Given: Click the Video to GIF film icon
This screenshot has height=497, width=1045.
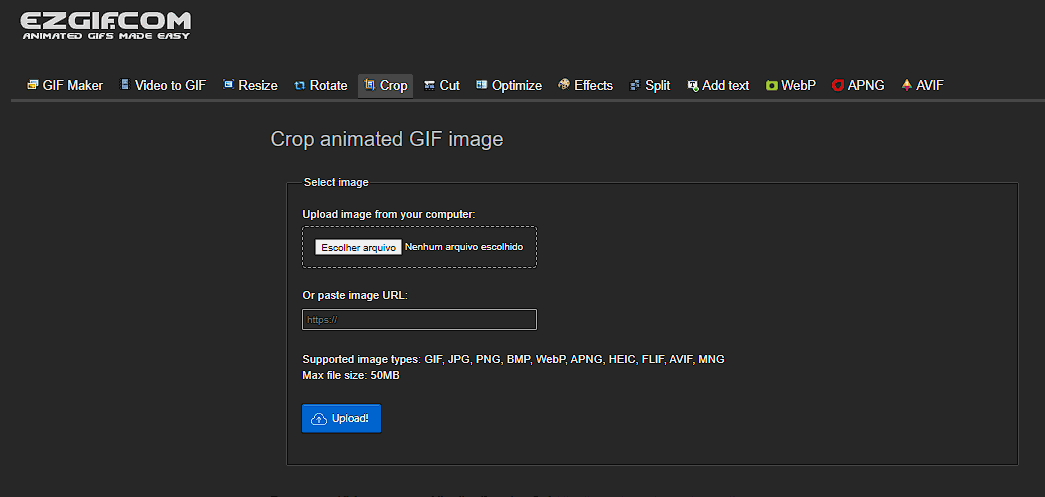Looking at the screenshot, I should pyautogui.click(x=125, y=86).
